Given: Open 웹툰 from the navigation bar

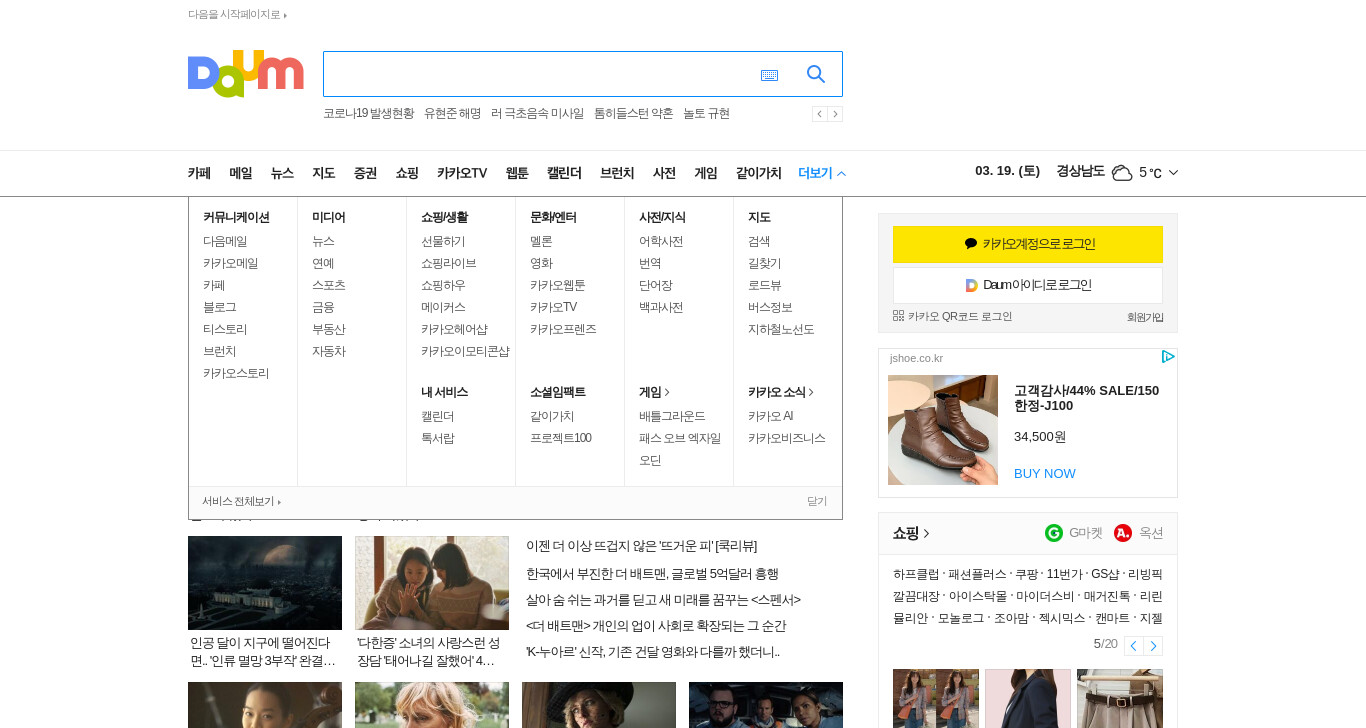Looking at the screenshot, I should coord(517,173).
